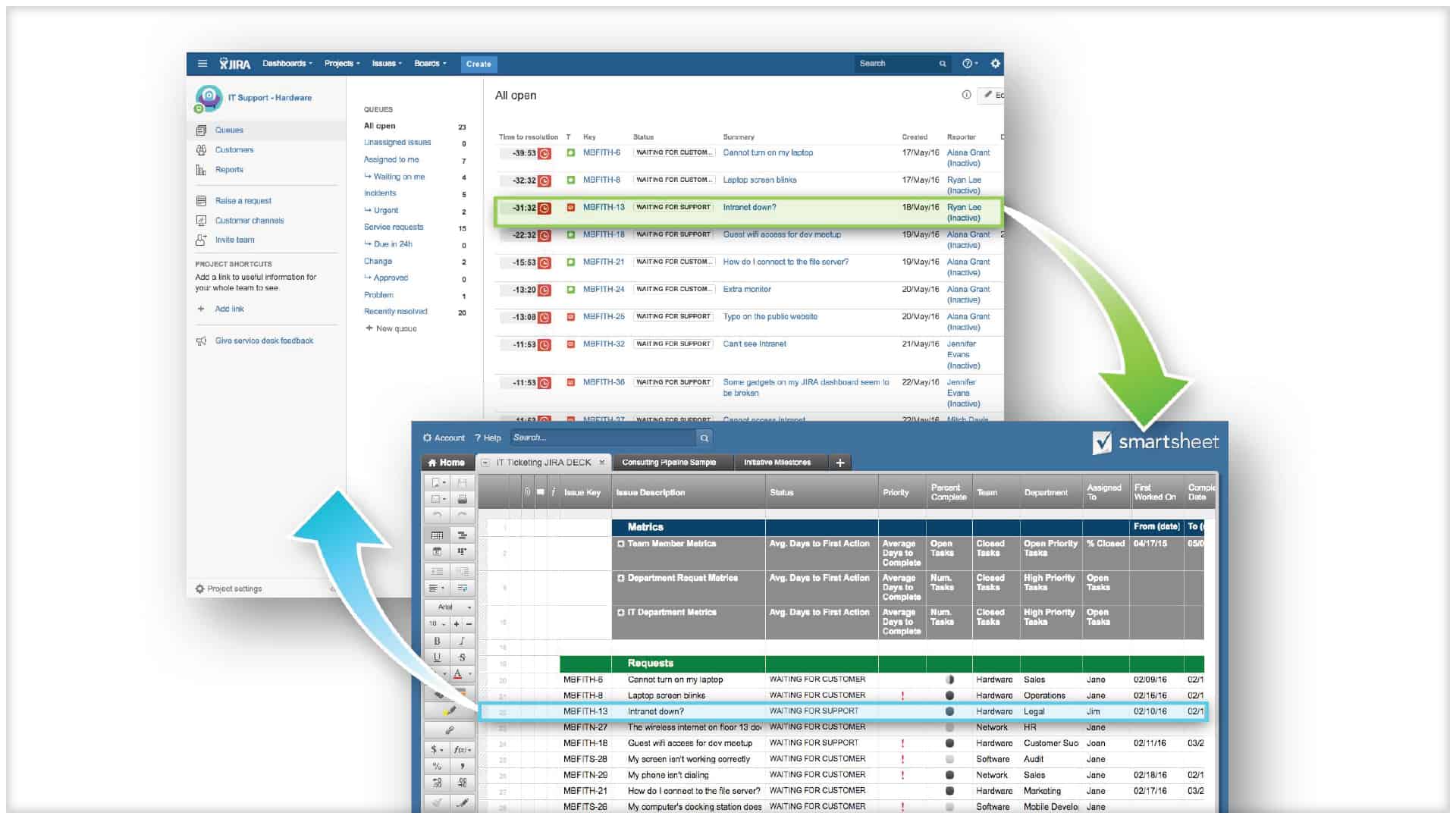Image resolution: width=1456 pixels, height=819 pixels.
Task: Switch to Smartsheet Gantt view icon
Action: tap(462, 535)
